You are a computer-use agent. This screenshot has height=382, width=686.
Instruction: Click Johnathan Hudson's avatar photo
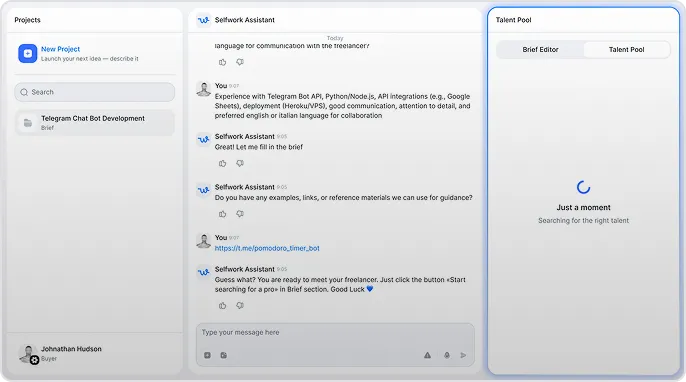pos(27,353)
